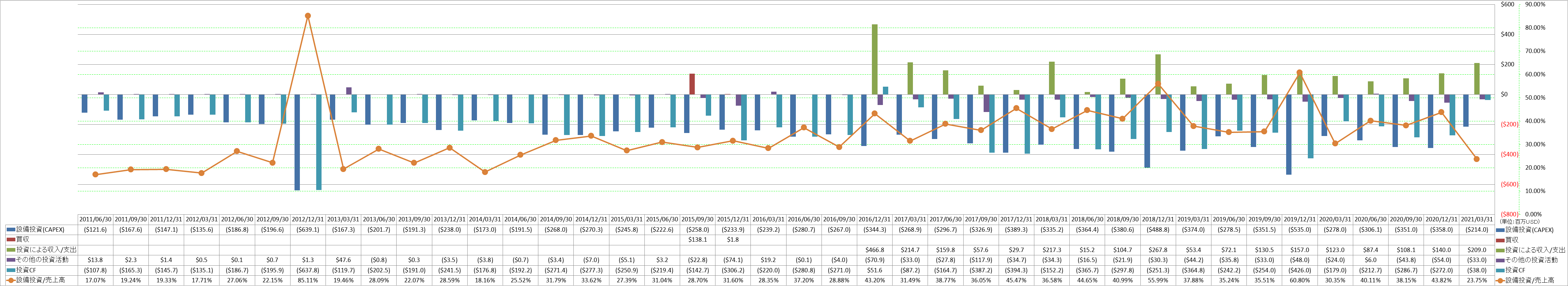Select investment income value $267.8
The image size is (1568, 286).
point(1158,250)
